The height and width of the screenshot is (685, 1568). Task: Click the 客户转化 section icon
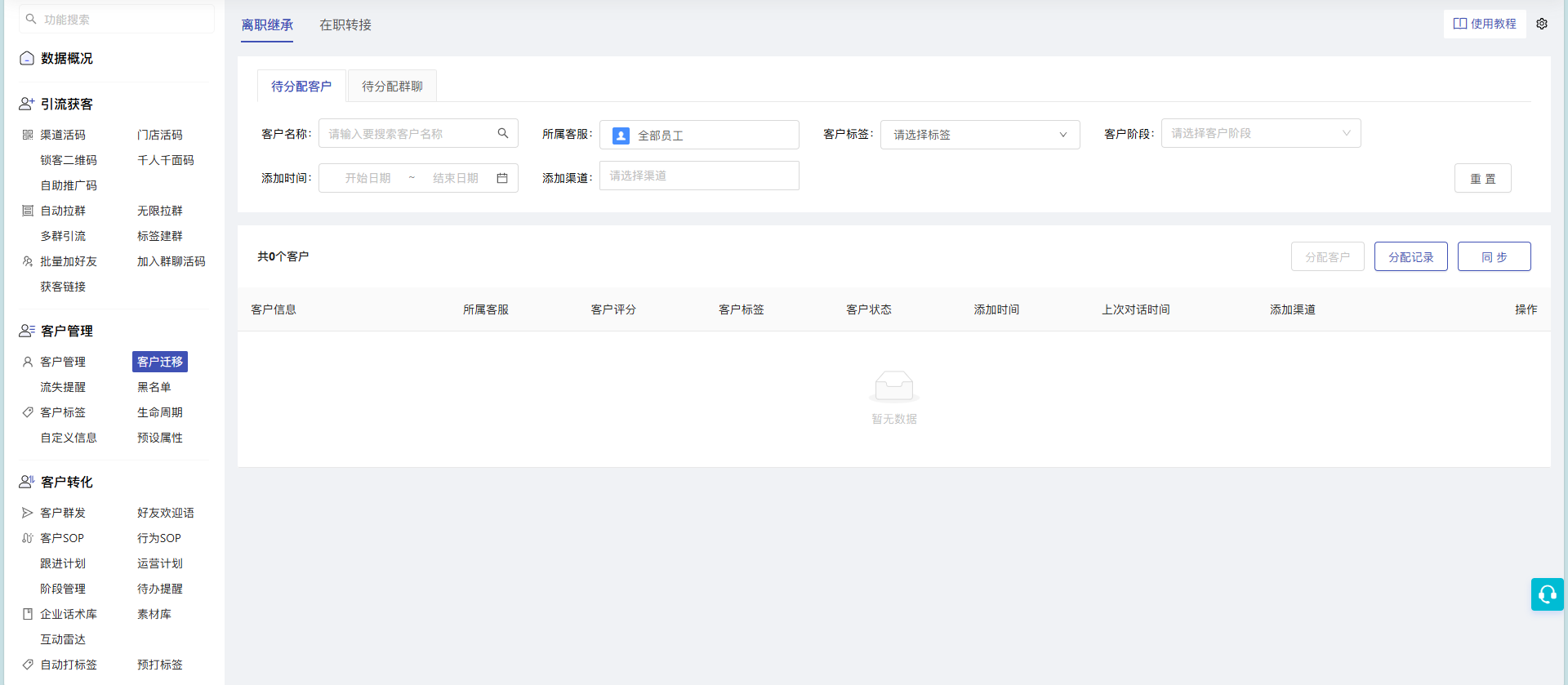27,482
